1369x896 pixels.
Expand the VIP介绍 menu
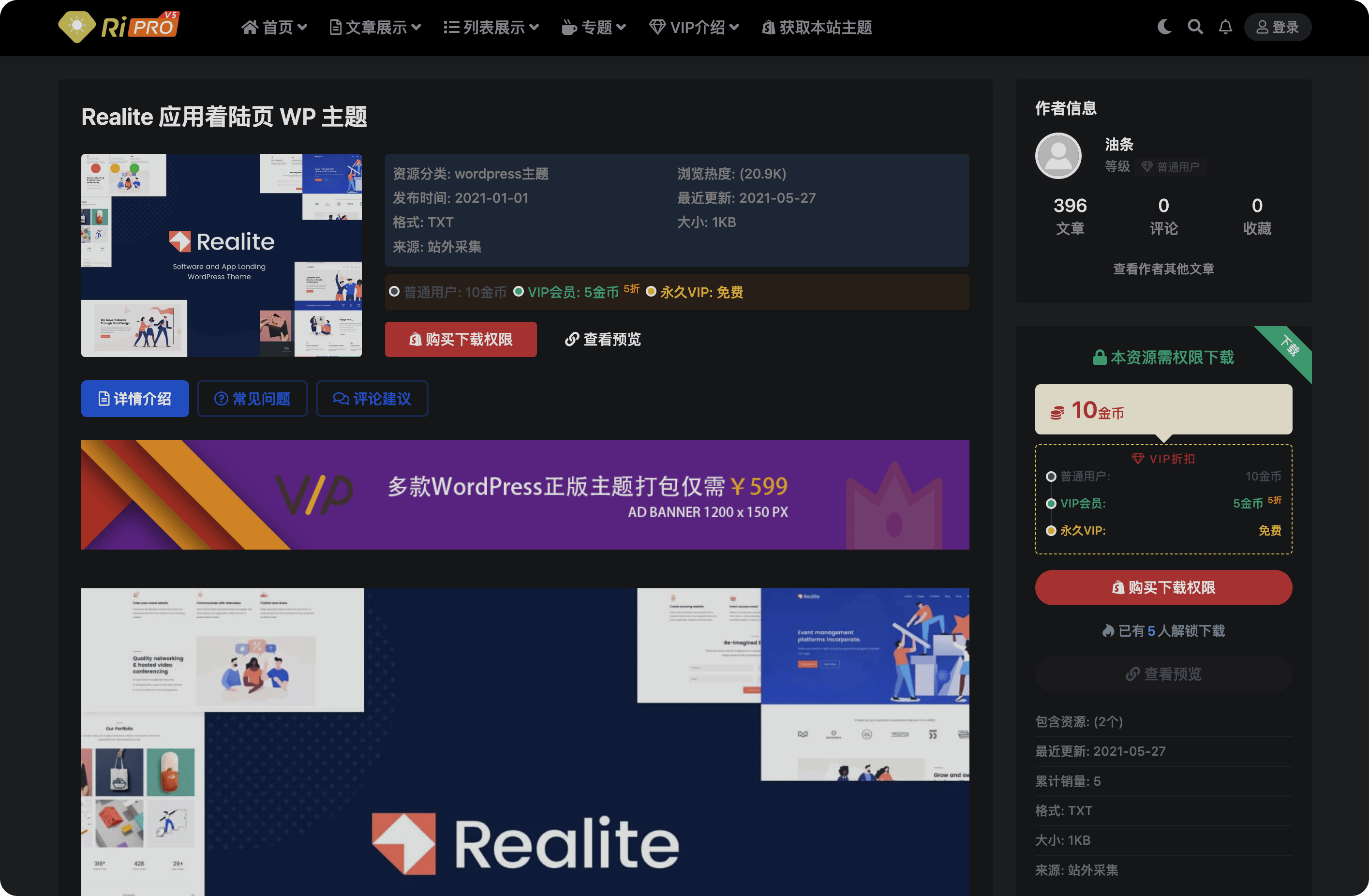(x=694, y=27)
